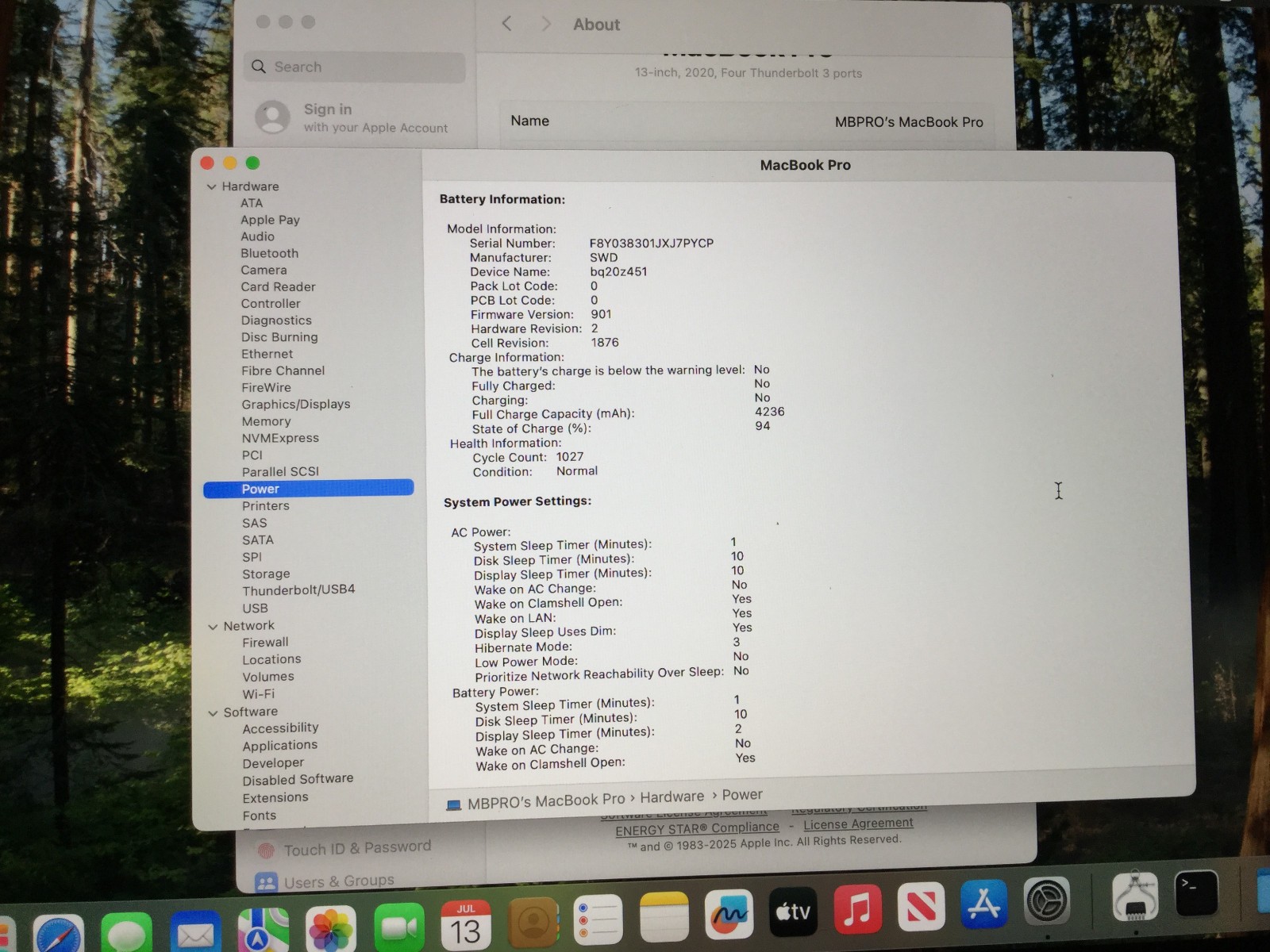Open Mail from the Dock

[194, 932]
